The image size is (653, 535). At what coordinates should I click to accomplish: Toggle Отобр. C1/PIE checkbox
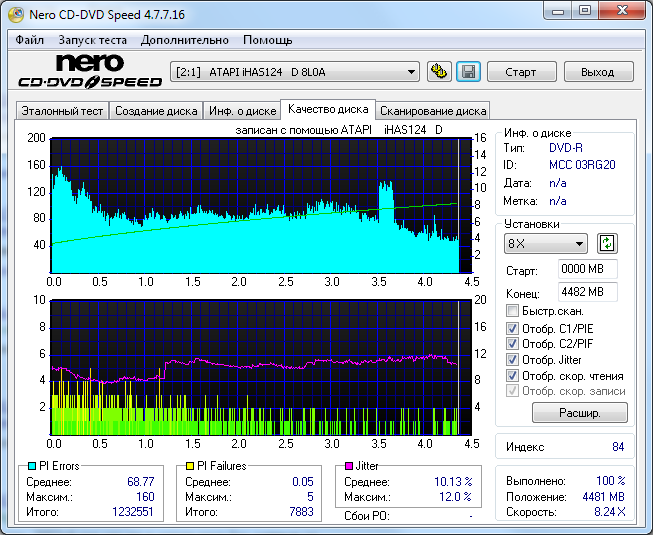[512, 328]
